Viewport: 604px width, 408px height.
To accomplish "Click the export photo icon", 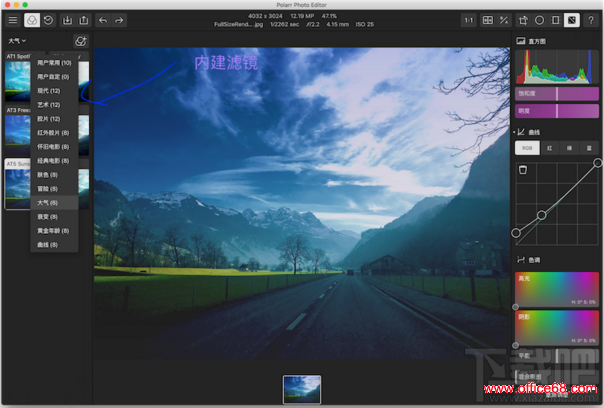I will coord(84,20).
